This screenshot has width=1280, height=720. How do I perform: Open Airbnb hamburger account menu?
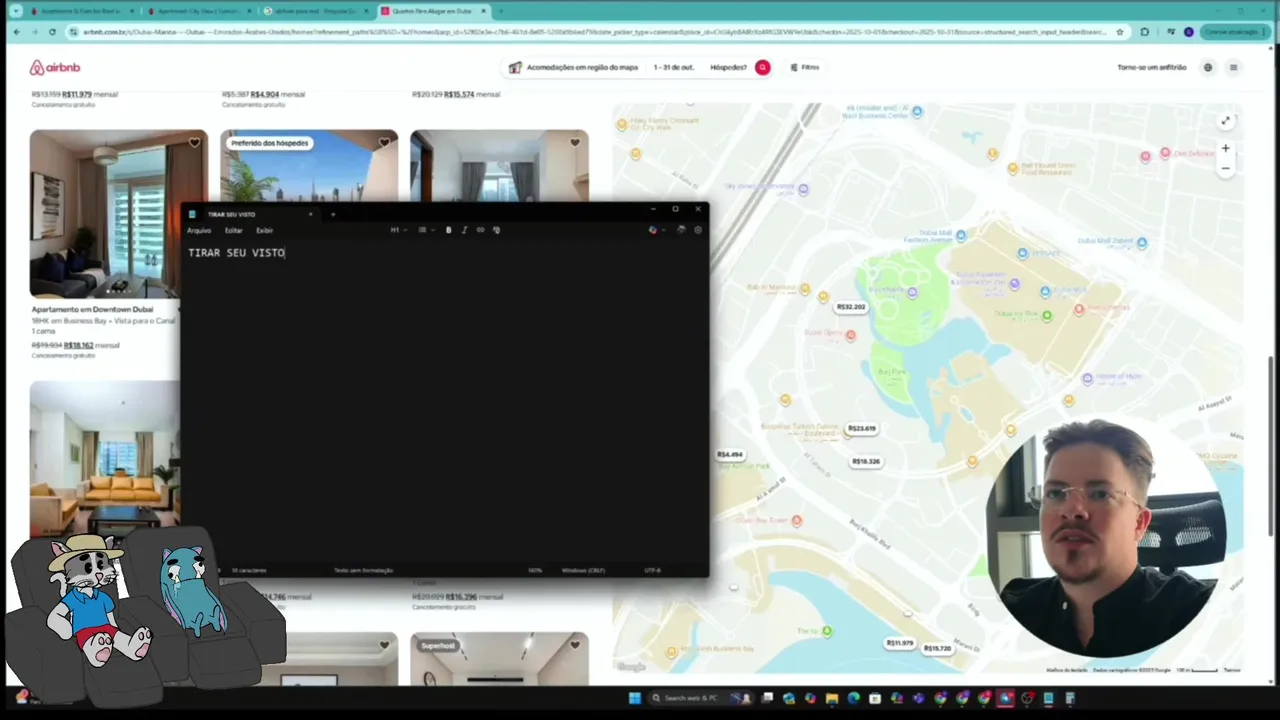[x=1233, y=67]
